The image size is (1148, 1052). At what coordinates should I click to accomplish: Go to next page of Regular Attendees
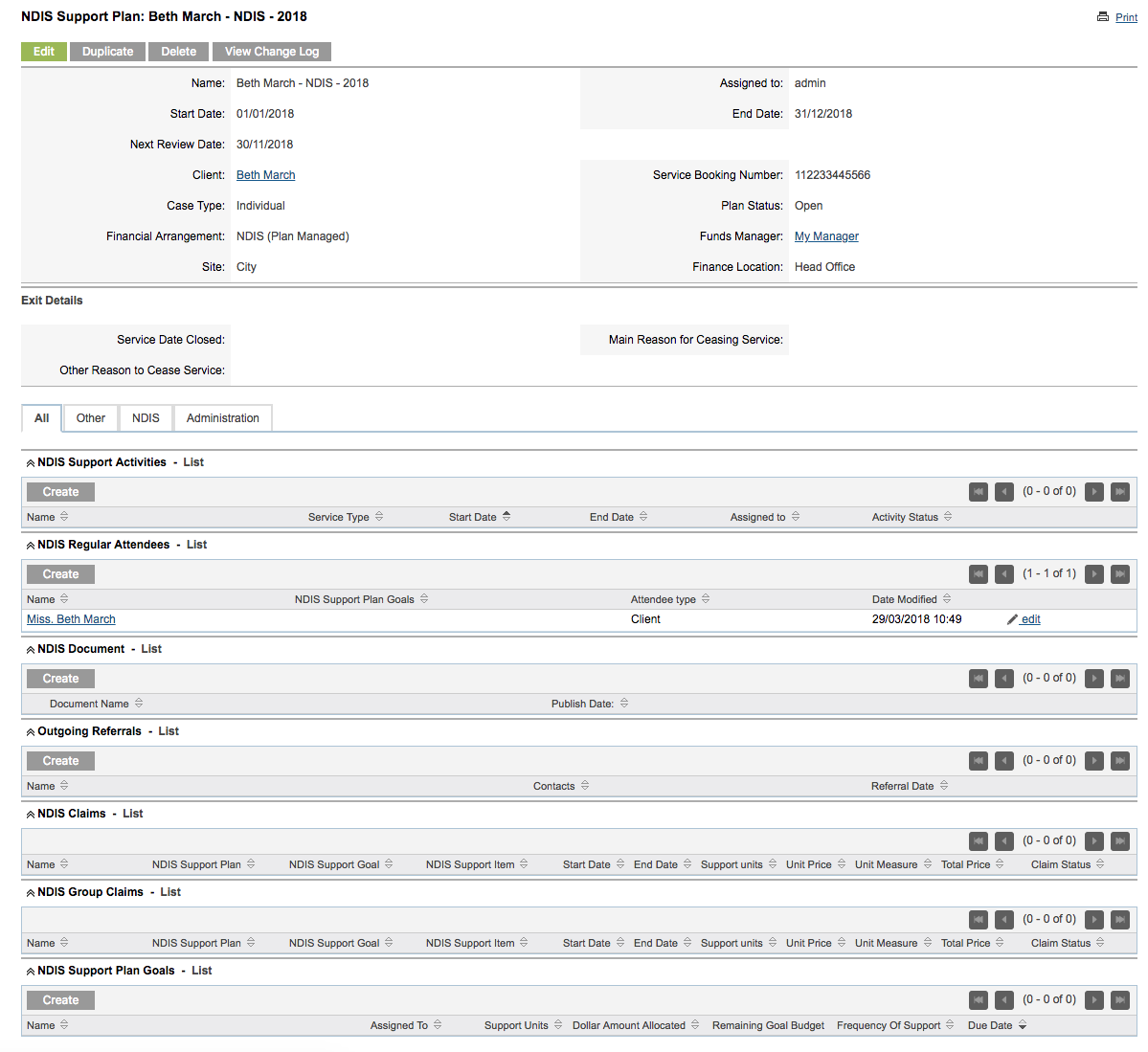pos(1094,574)
